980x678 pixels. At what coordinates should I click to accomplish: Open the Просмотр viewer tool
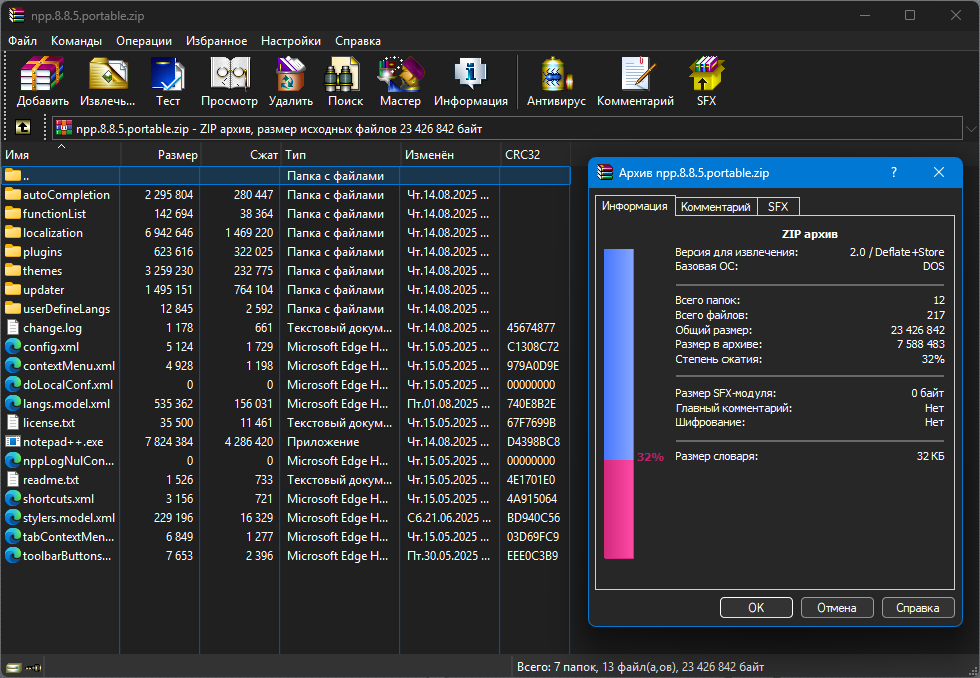[x=229, y=81]
